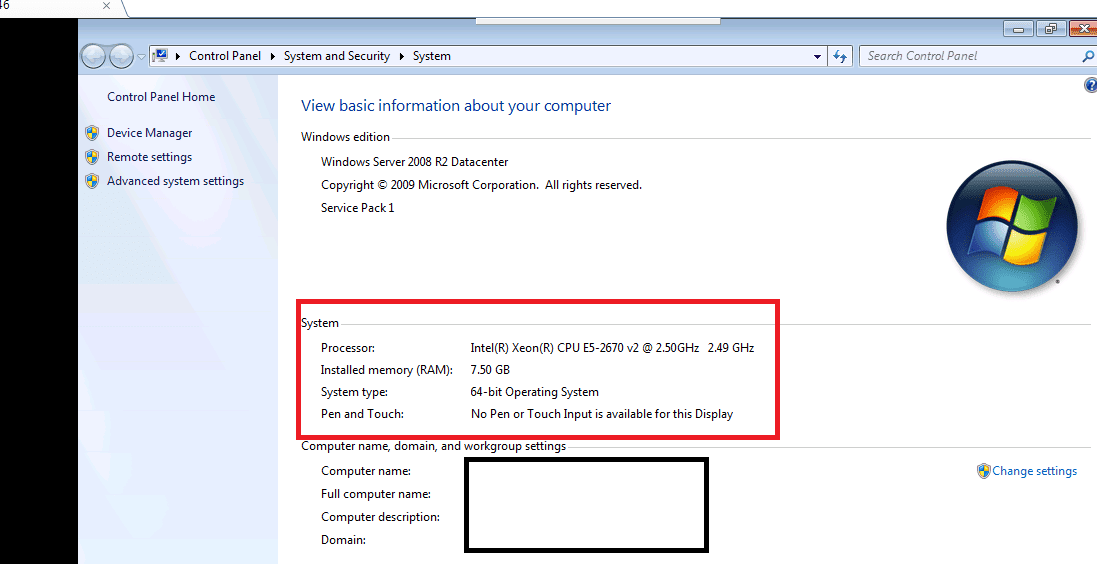This screenshot has height=564, width=1097.
Task: Click 'Service Pack 1' text
Action: coord(358,208)
